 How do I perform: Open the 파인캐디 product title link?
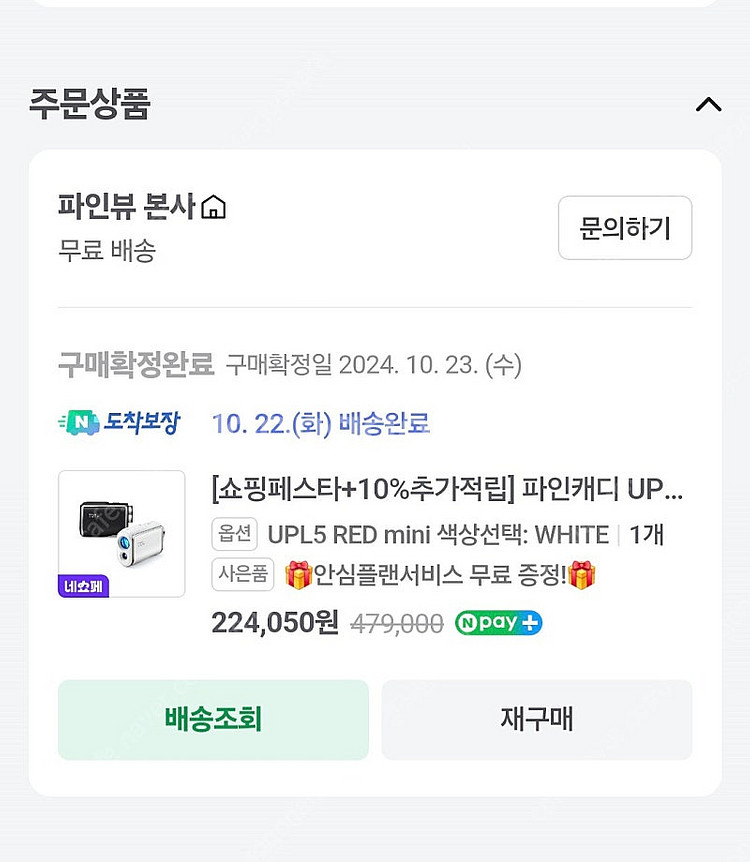pyautogui.click(x=447, y=490)
